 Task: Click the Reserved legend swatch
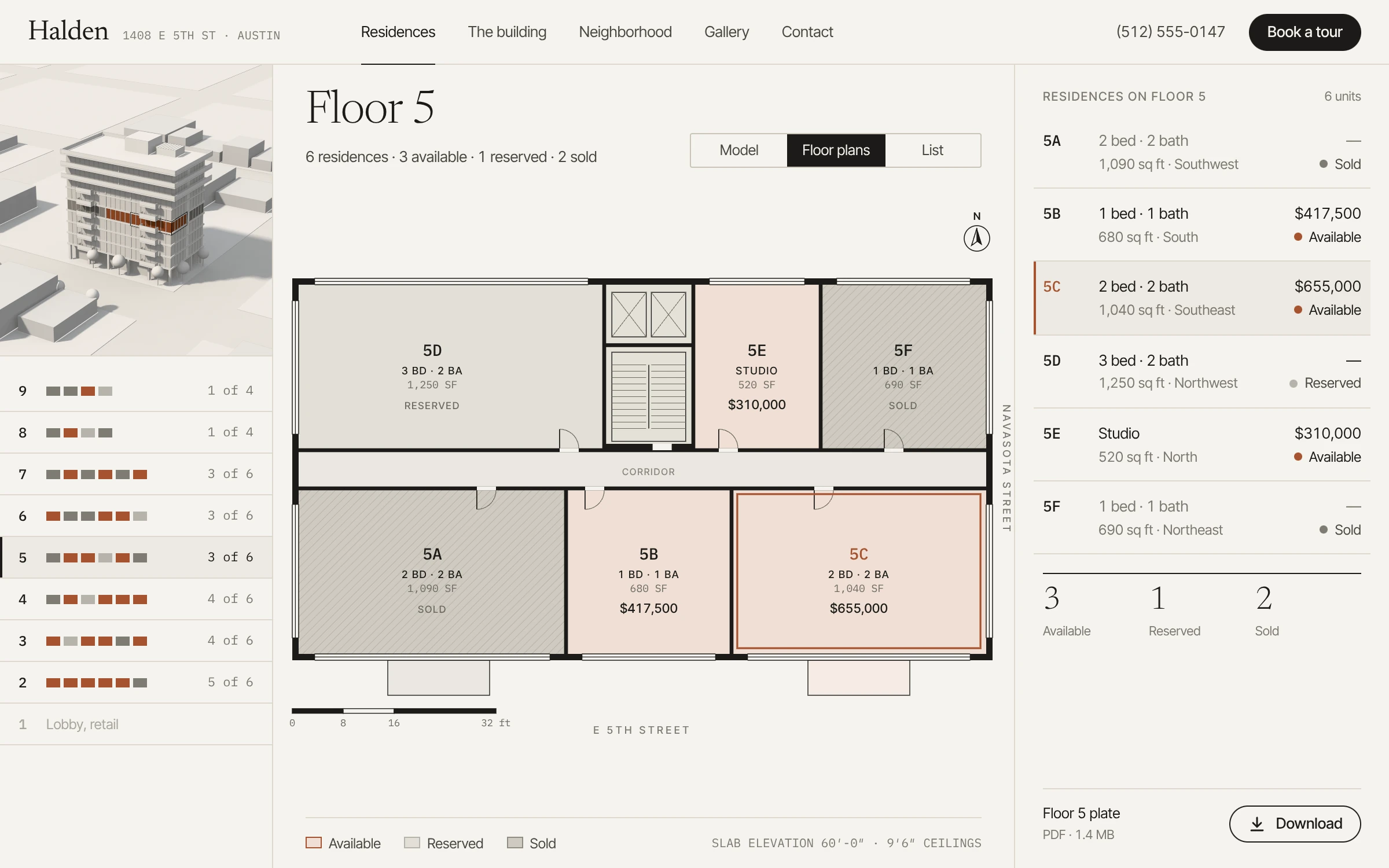(411, 843)
